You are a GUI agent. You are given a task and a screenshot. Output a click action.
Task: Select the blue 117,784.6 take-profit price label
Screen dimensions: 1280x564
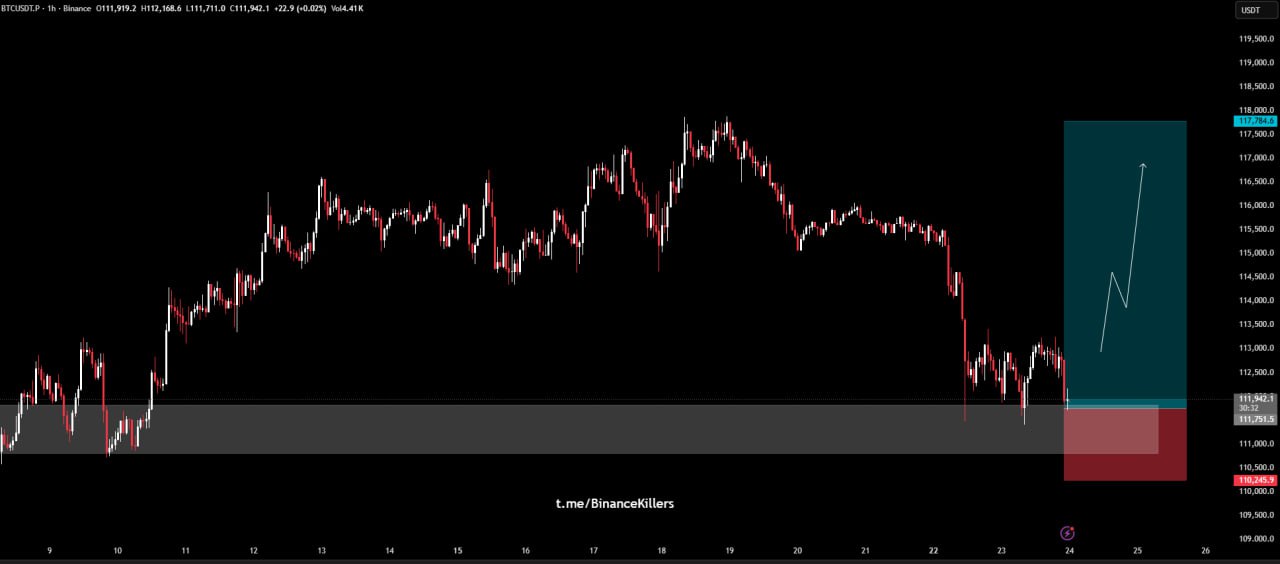[1256, 121]
